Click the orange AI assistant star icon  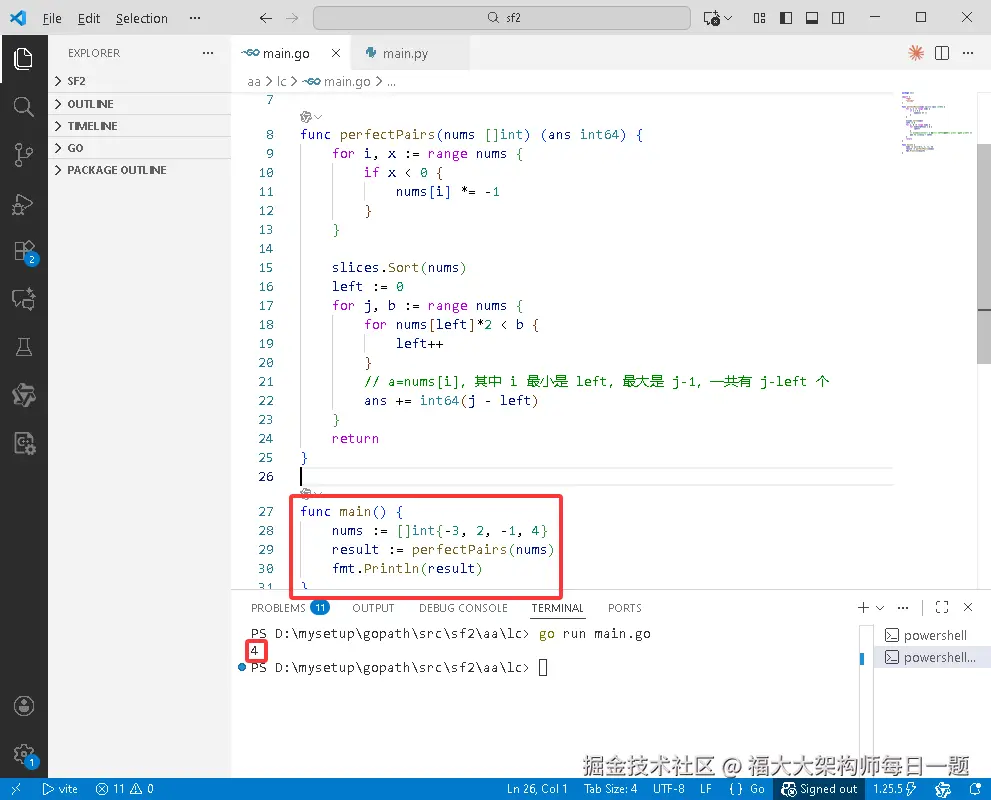(915, 53)
